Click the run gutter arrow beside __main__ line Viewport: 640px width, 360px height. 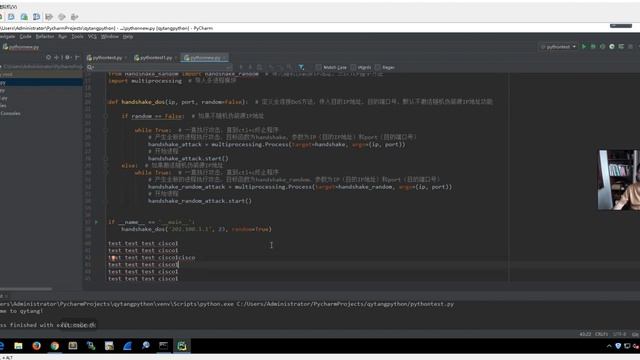click(97, 222)
